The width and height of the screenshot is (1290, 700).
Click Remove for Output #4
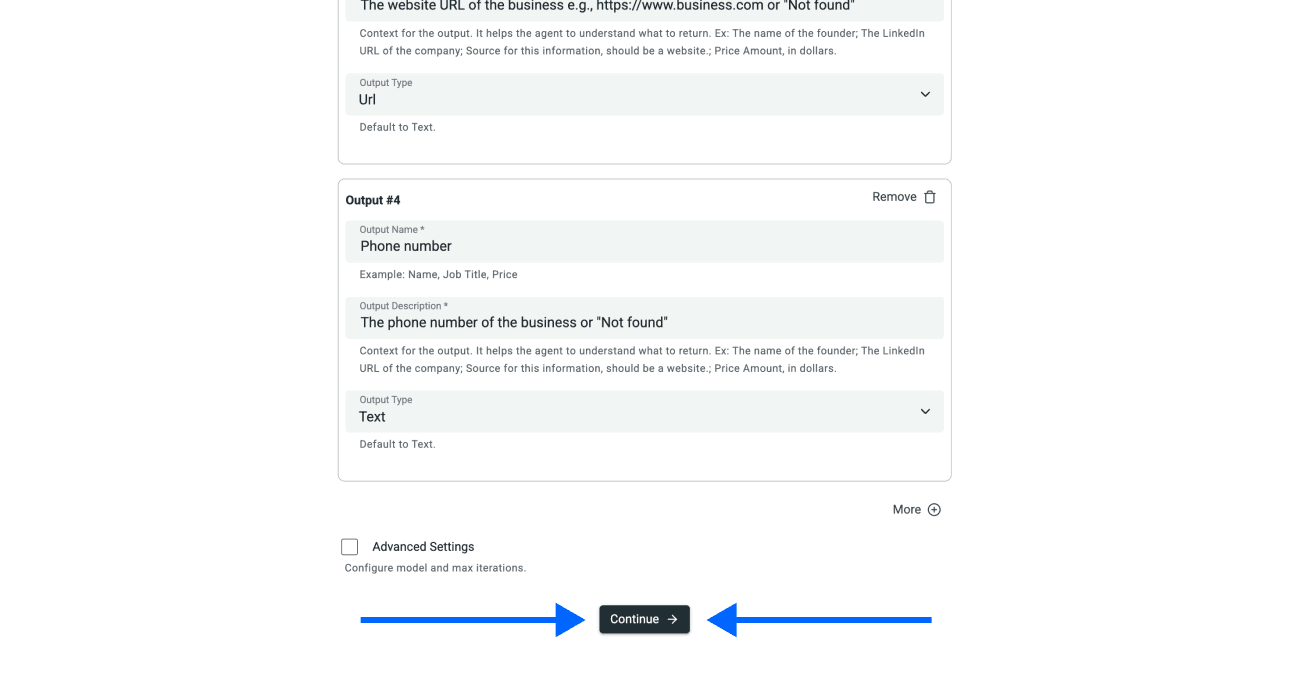point(893,196)
